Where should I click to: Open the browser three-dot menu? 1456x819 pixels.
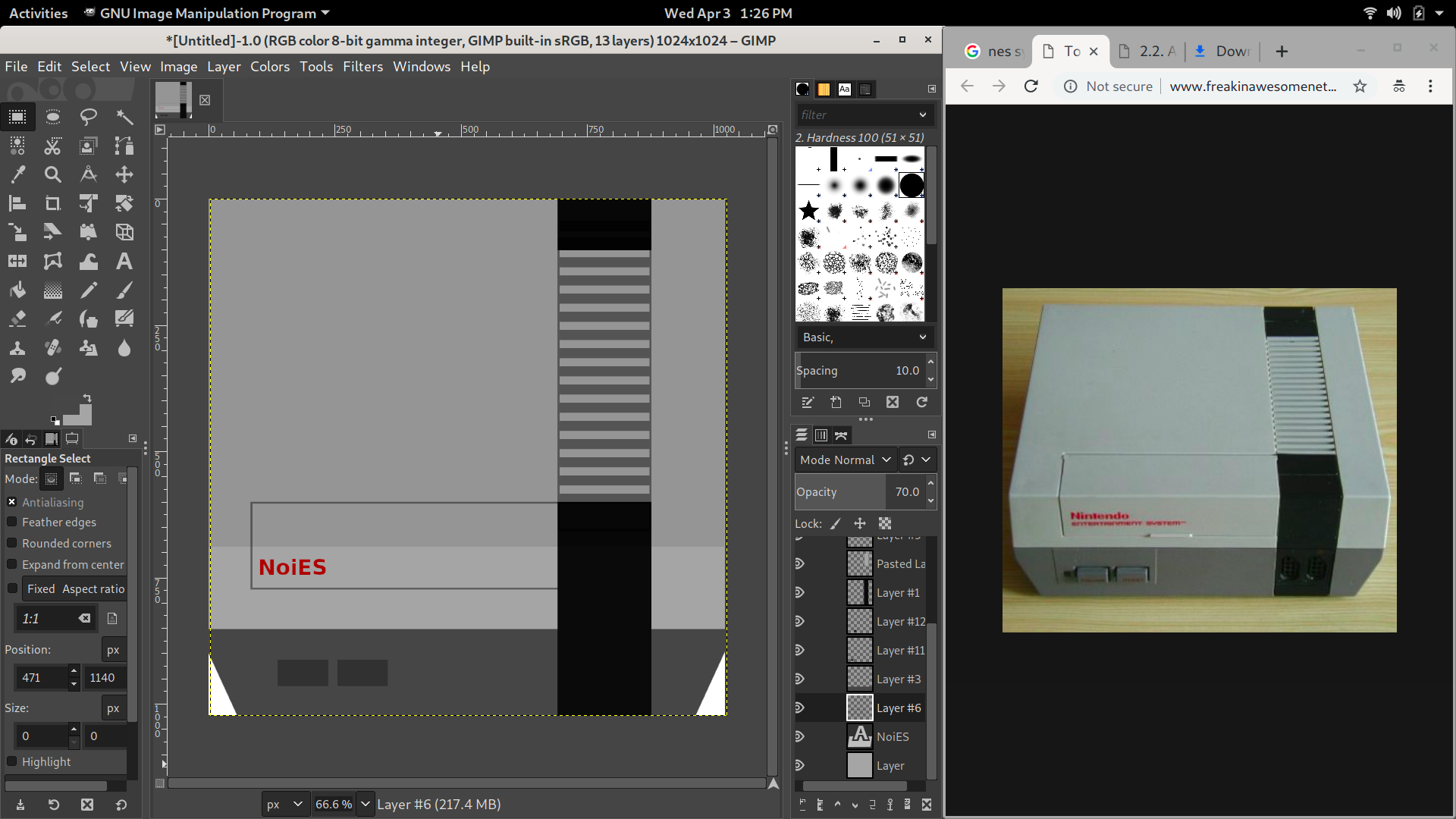1430,86
